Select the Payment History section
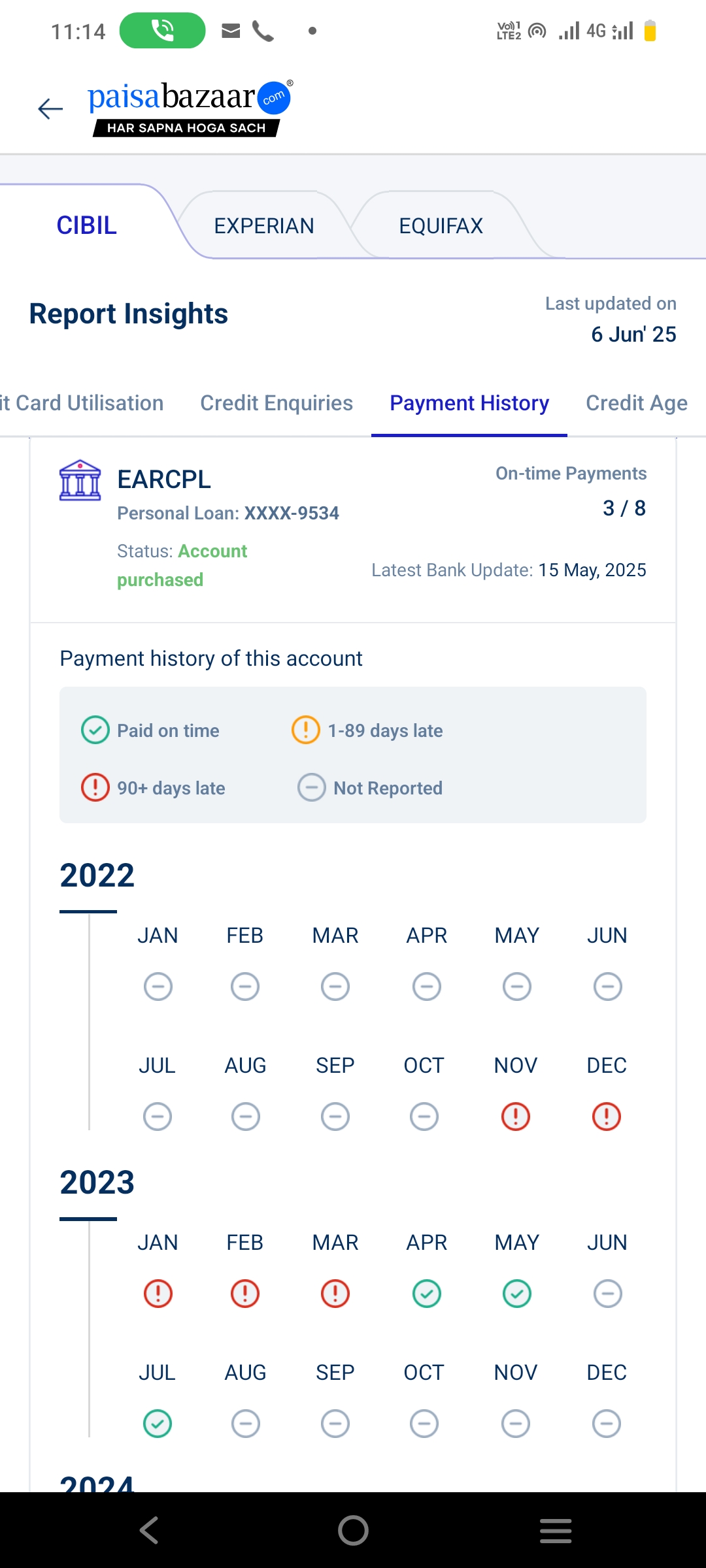 469,403
